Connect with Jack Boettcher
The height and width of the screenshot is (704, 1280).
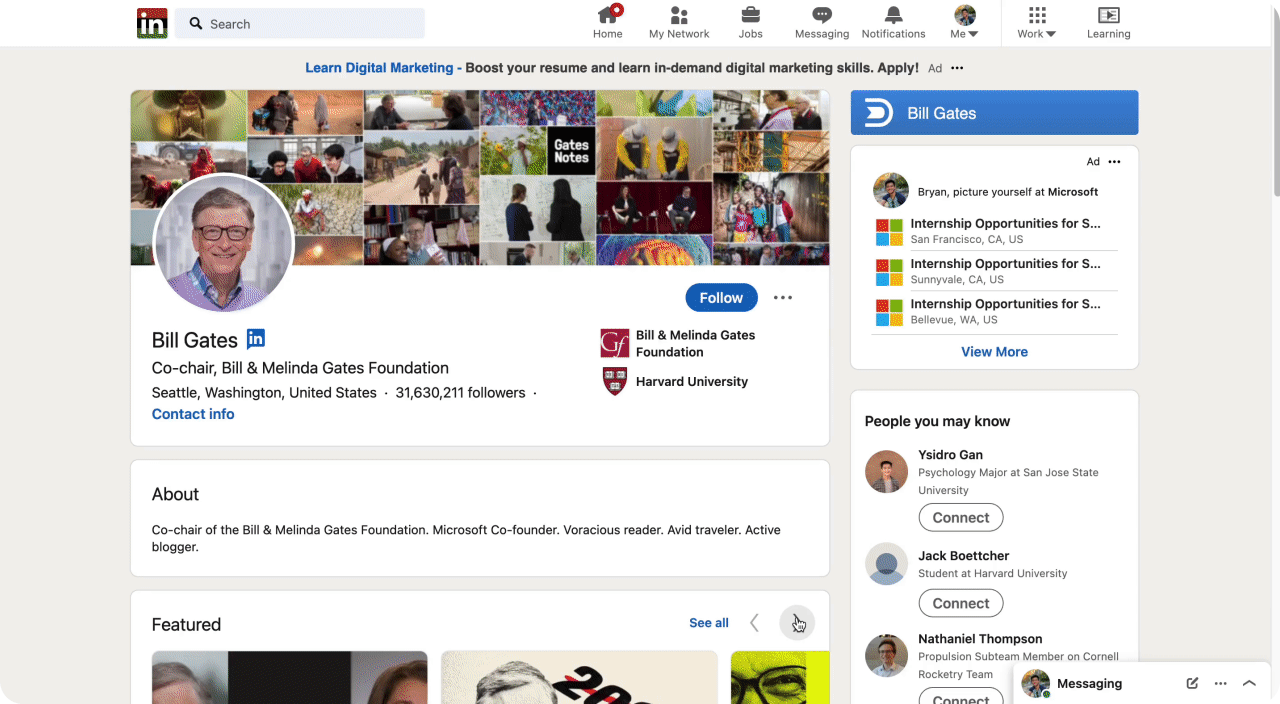pyautogui.click(x=960, y=603)
